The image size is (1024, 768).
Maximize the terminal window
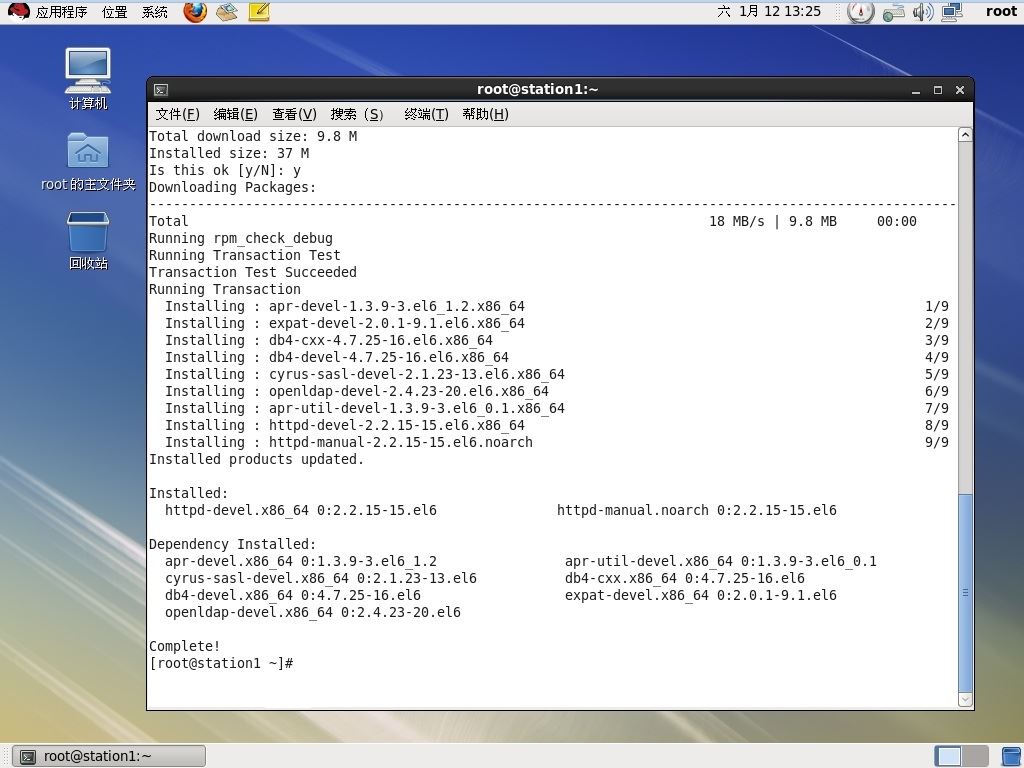coord(938,90)
